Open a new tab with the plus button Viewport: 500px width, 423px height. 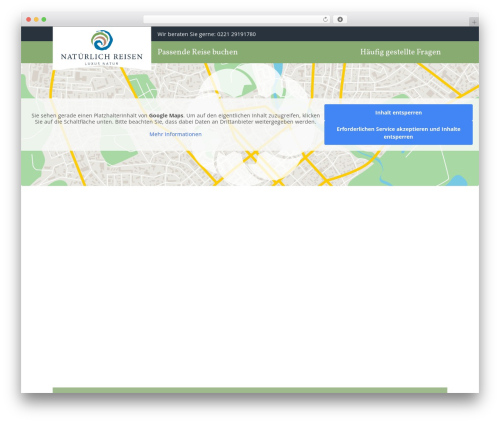[474, 22]
